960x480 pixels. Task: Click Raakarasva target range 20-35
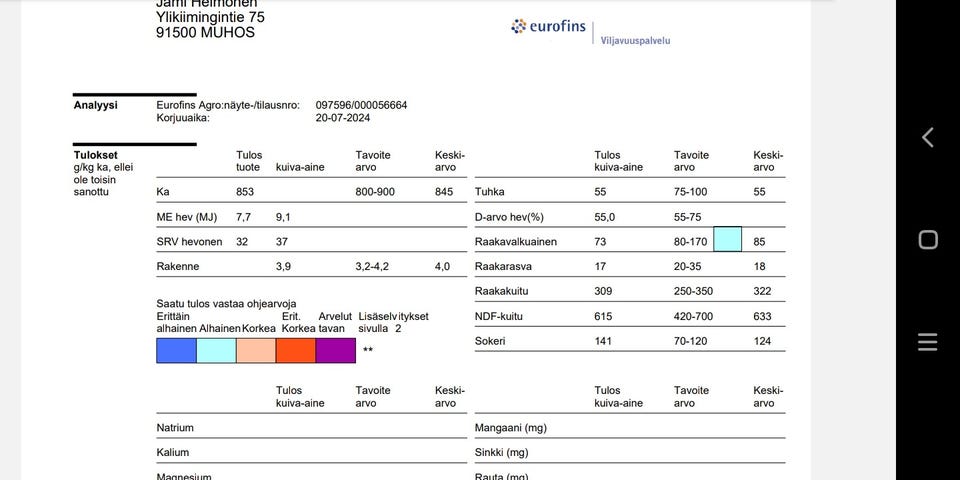pos(688,267)
